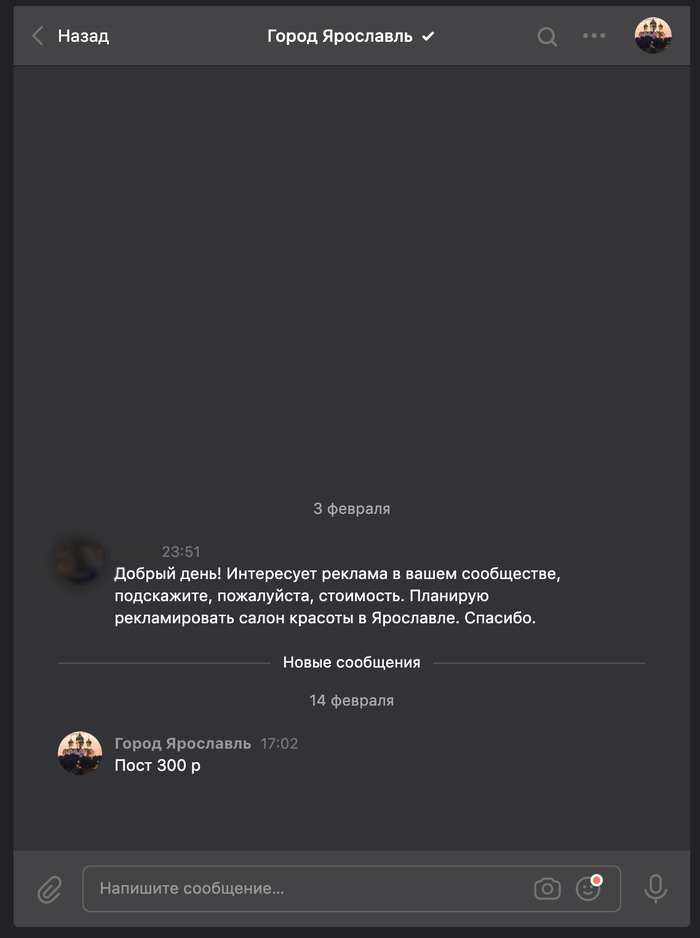
Task: Open the Город Ярославль sender name link
Action: click(182, 743)
